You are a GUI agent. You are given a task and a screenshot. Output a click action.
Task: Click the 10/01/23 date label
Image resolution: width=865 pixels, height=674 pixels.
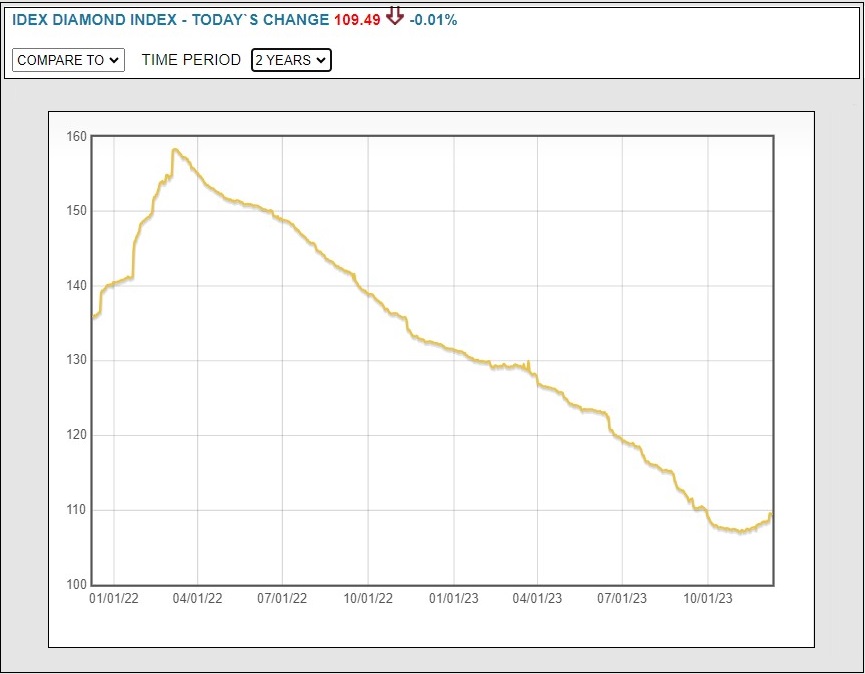(708, 599)
